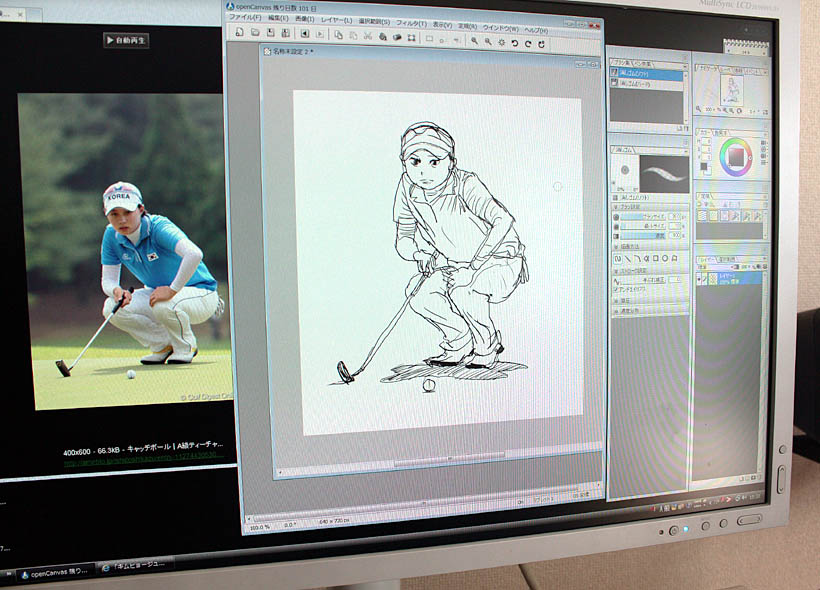Image resolution: width=820 pixels, height=590 pixels.
Task: Click the Save floppy disk toolbar icon
Action: pos(270,33)
